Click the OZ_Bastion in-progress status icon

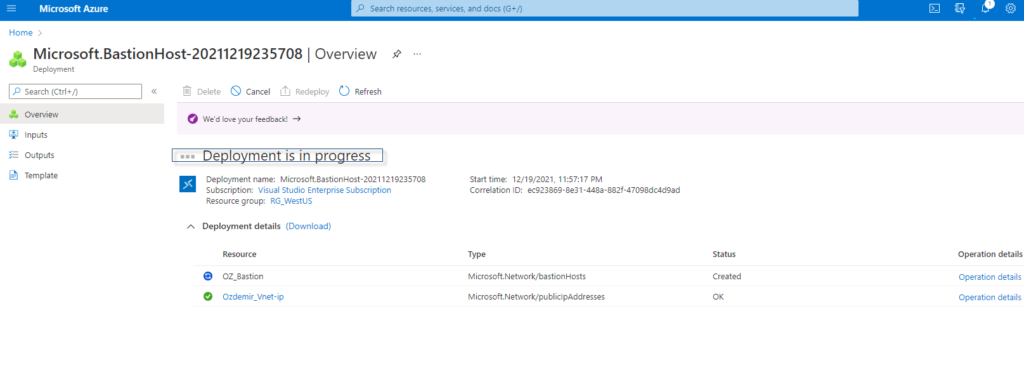click(208, 276)
